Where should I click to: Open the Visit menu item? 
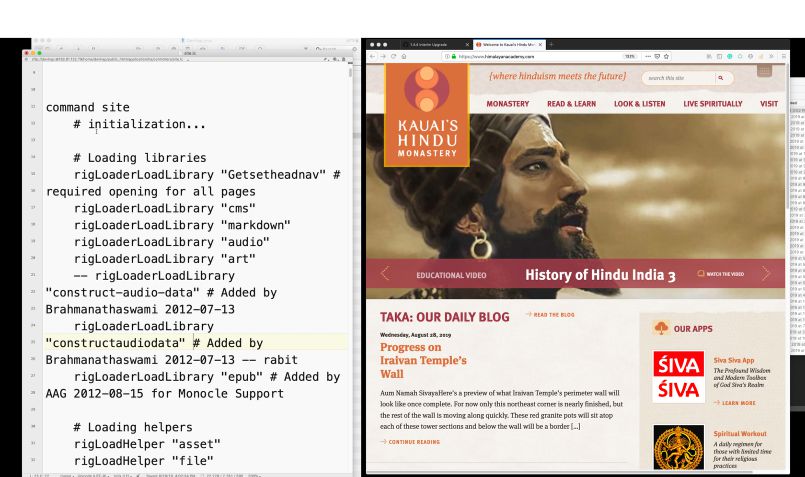pyautogui.click(x=769, y=104)
